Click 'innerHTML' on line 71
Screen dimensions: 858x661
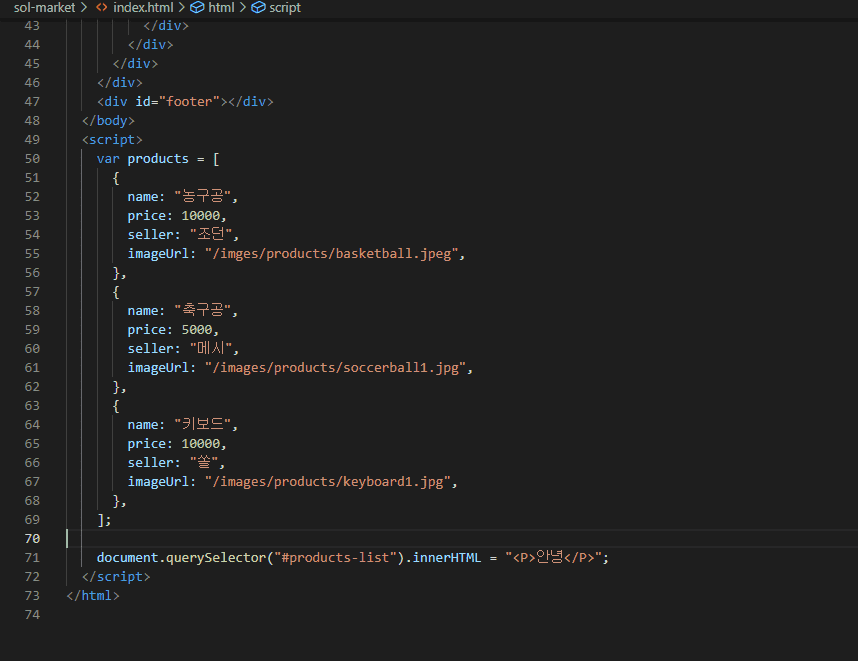click(x=447, y=558)
